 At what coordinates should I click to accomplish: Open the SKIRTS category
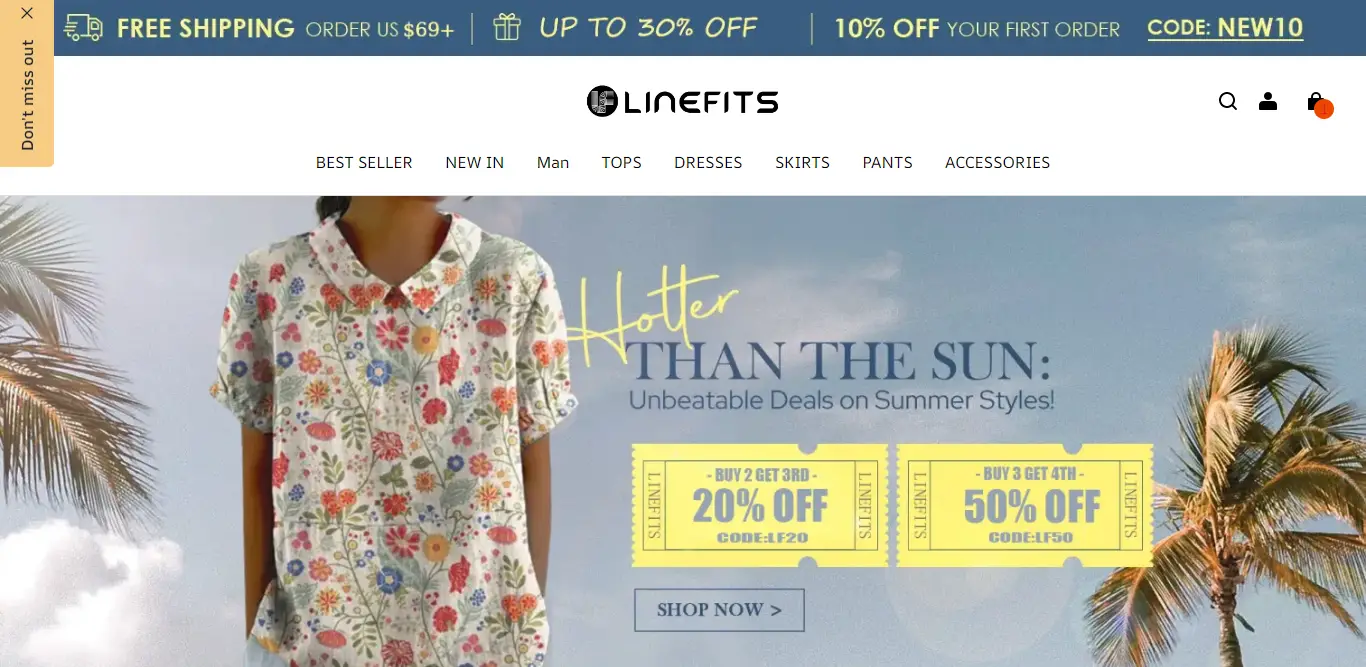(x=803, y=162)
